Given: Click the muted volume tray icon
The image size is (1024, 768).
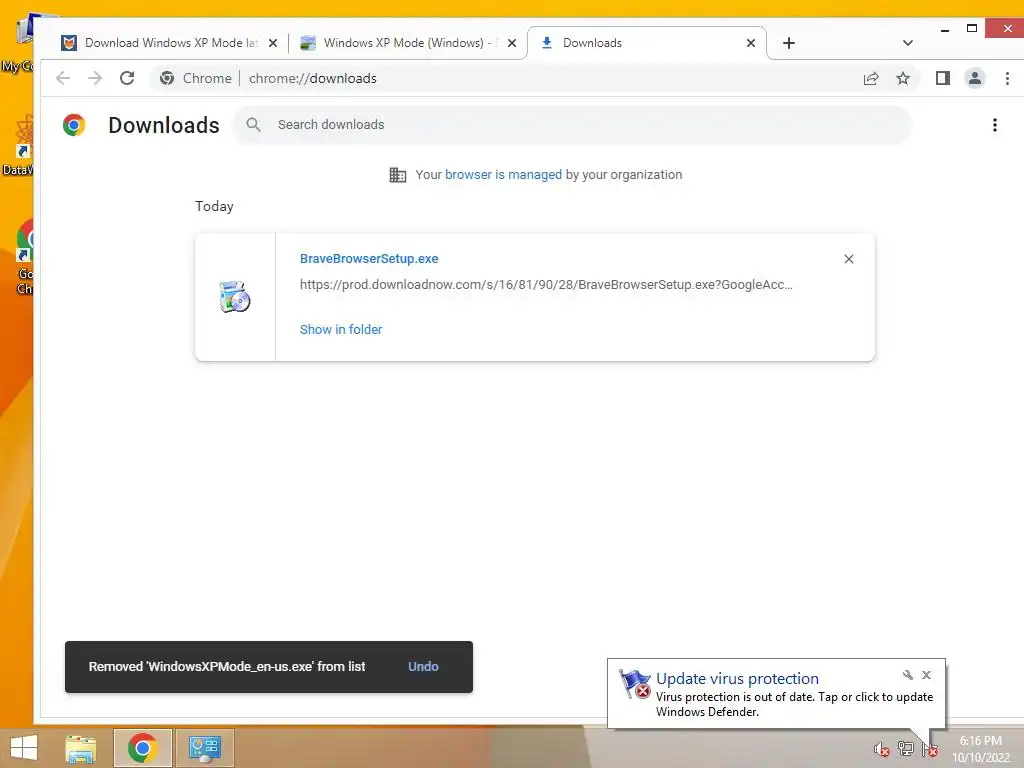Looking at the screenshot, I should pyautogui.click(x=882, y=750).
